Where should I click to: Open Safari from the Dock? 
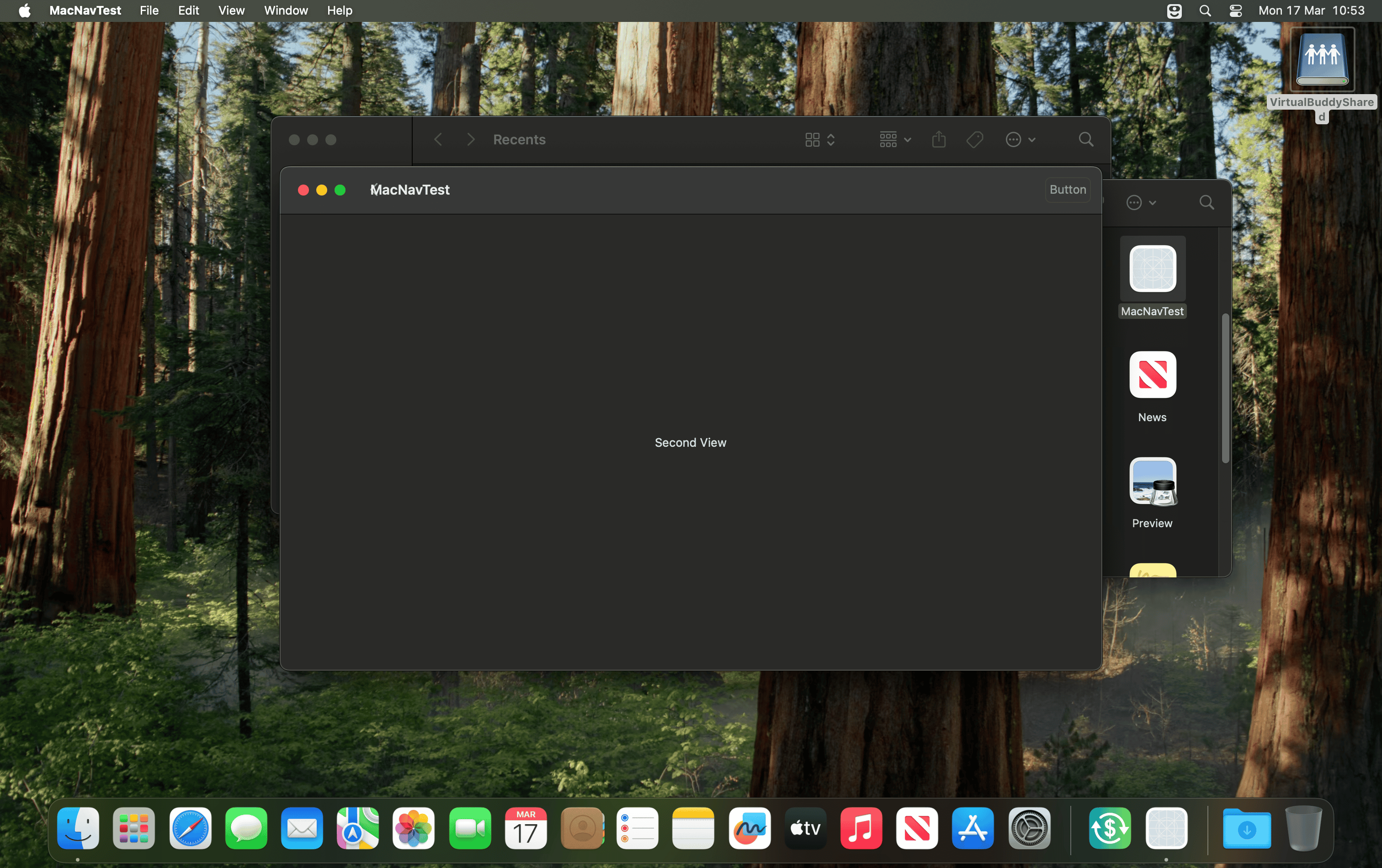(190, 828)
